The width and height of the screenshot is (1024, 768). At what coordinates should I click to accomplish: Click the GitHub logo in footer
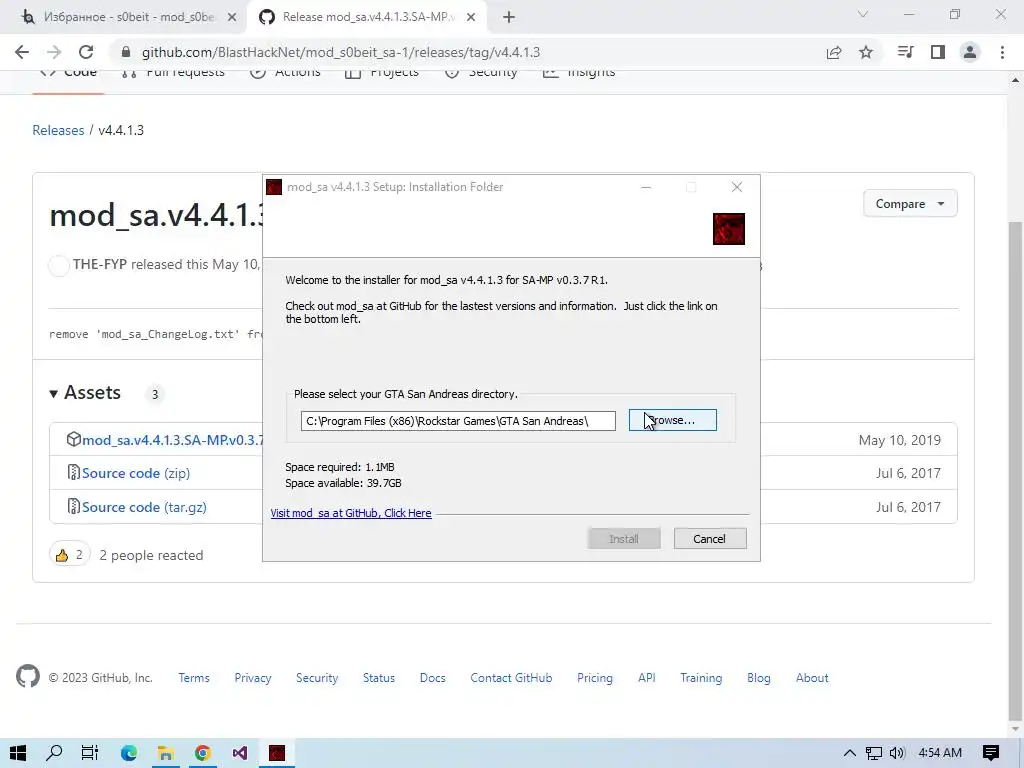[27, 677]
